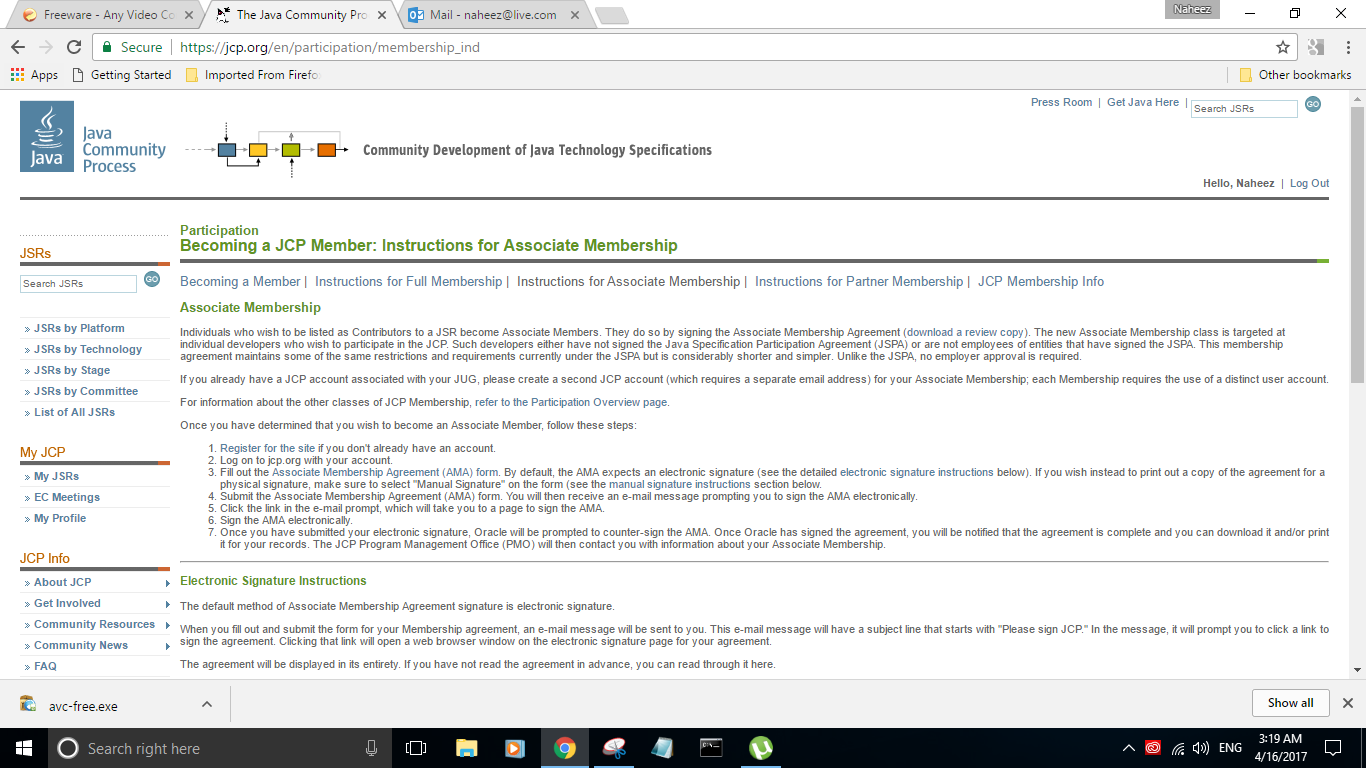Click the GO button in JSRs sidebar
The height and width of the screenshot is (768, 1366).
(x=152, y=279)
